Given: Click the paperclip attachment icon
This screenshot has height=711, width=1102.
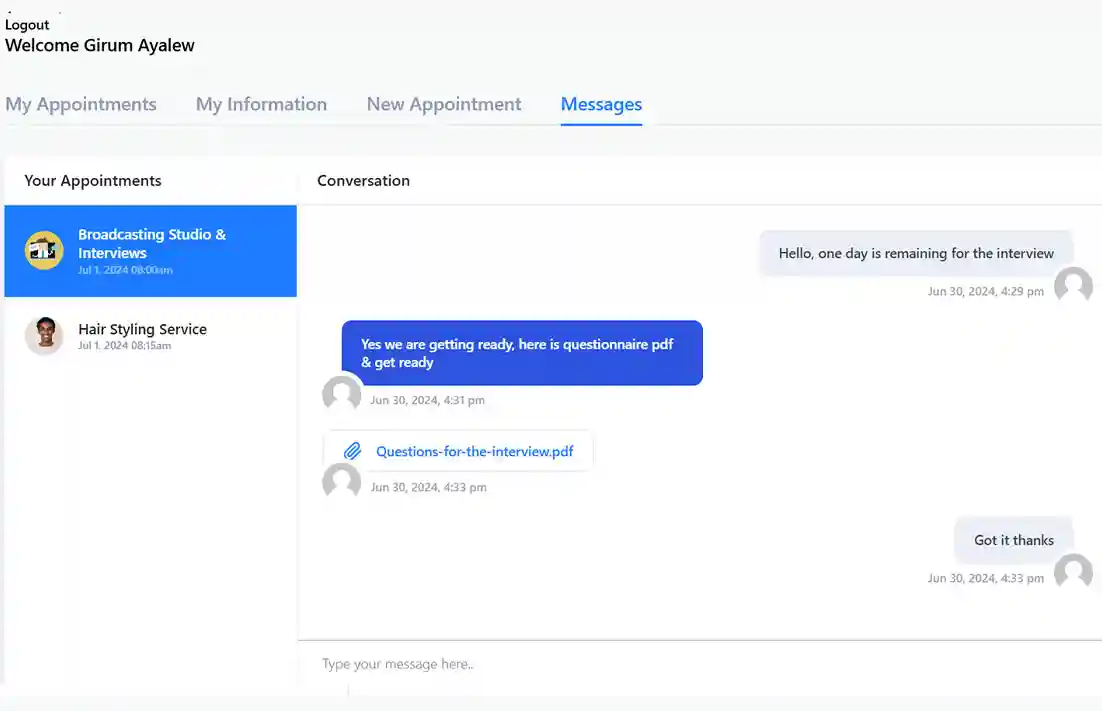Looking at the screenshot, I should 352,451.
